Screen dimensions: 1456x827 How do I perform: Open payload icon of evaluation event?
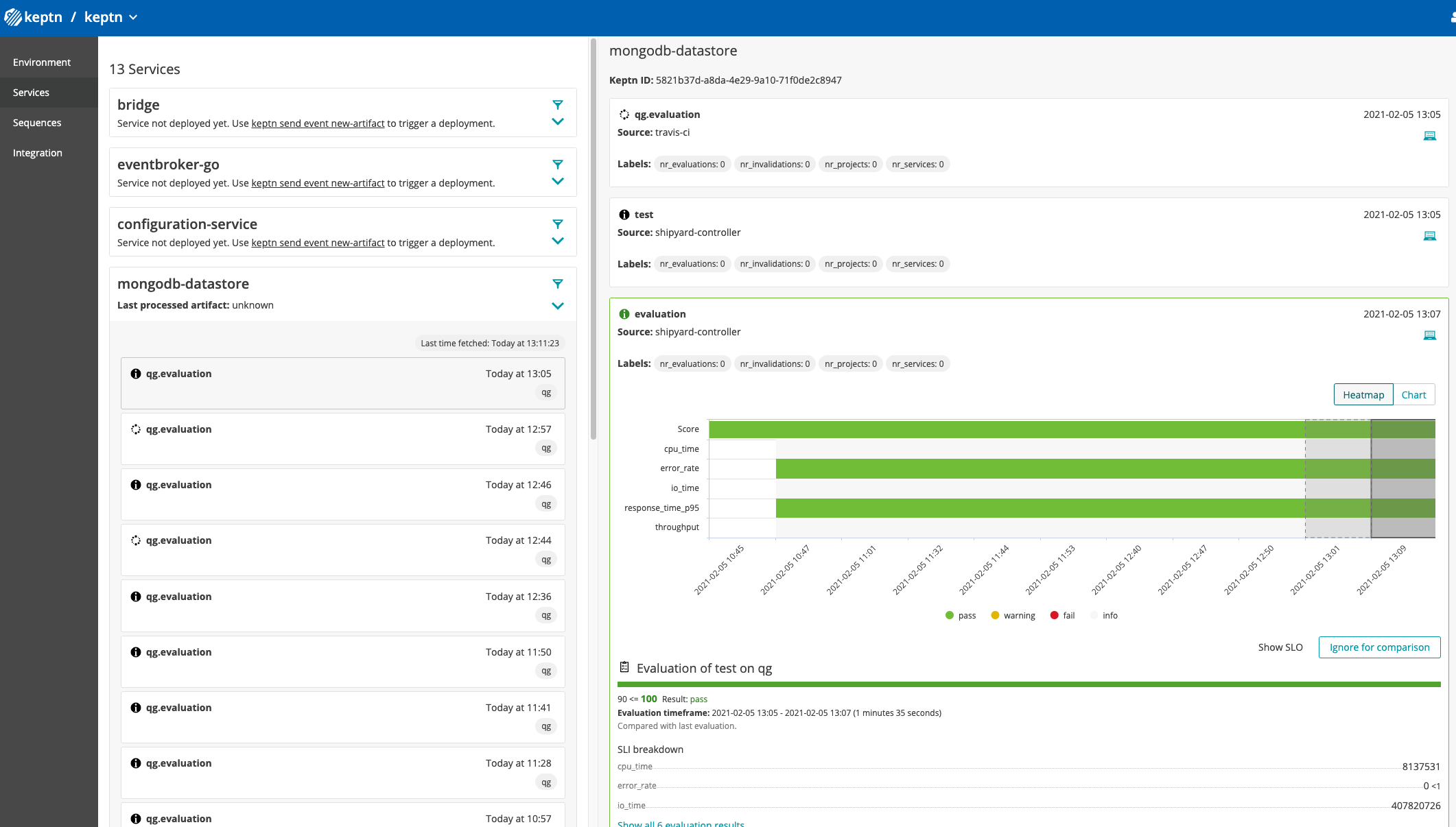tap(1429, 335)
